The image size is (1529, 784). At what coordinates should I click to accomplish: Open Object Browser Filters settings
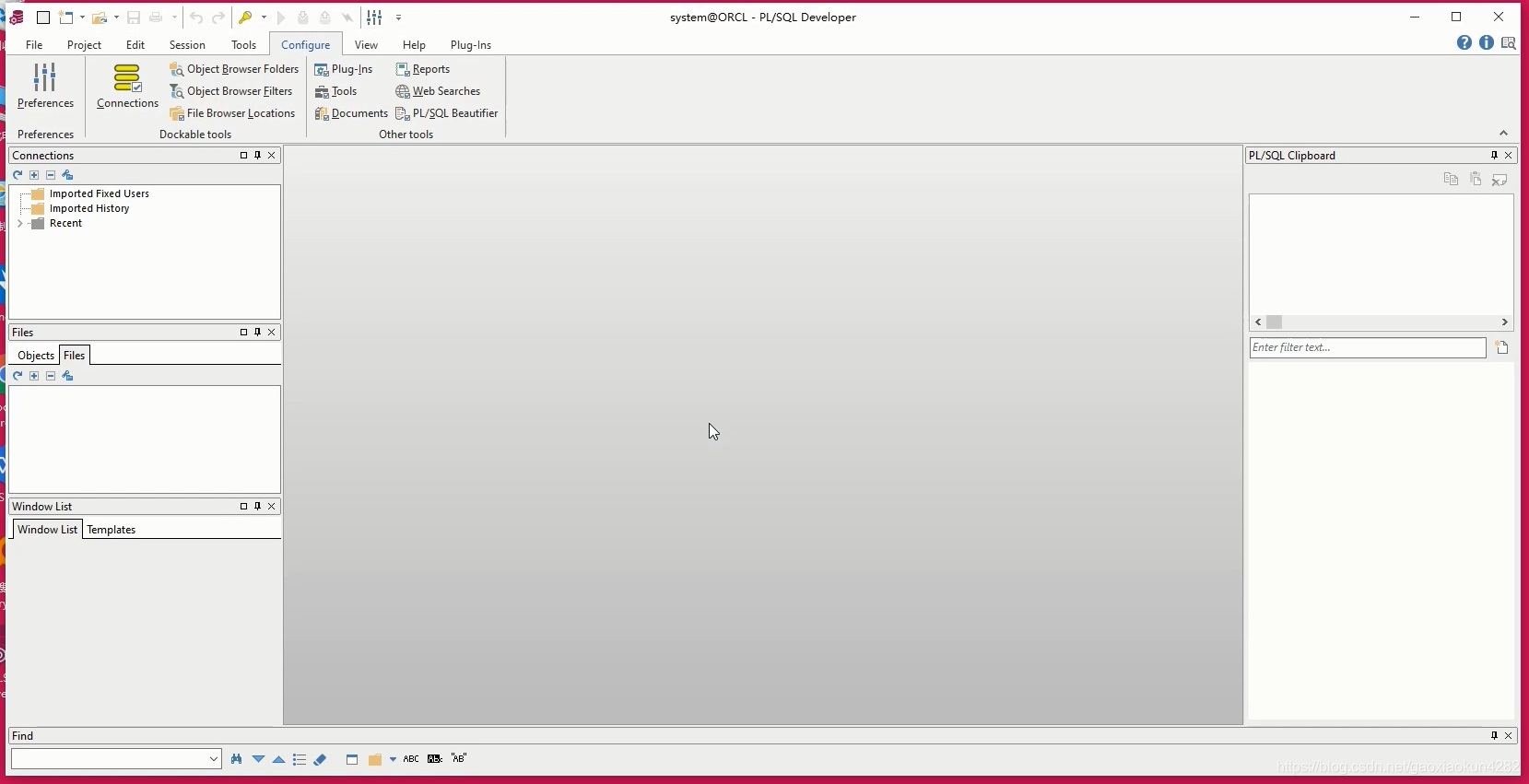coord(231,91)
